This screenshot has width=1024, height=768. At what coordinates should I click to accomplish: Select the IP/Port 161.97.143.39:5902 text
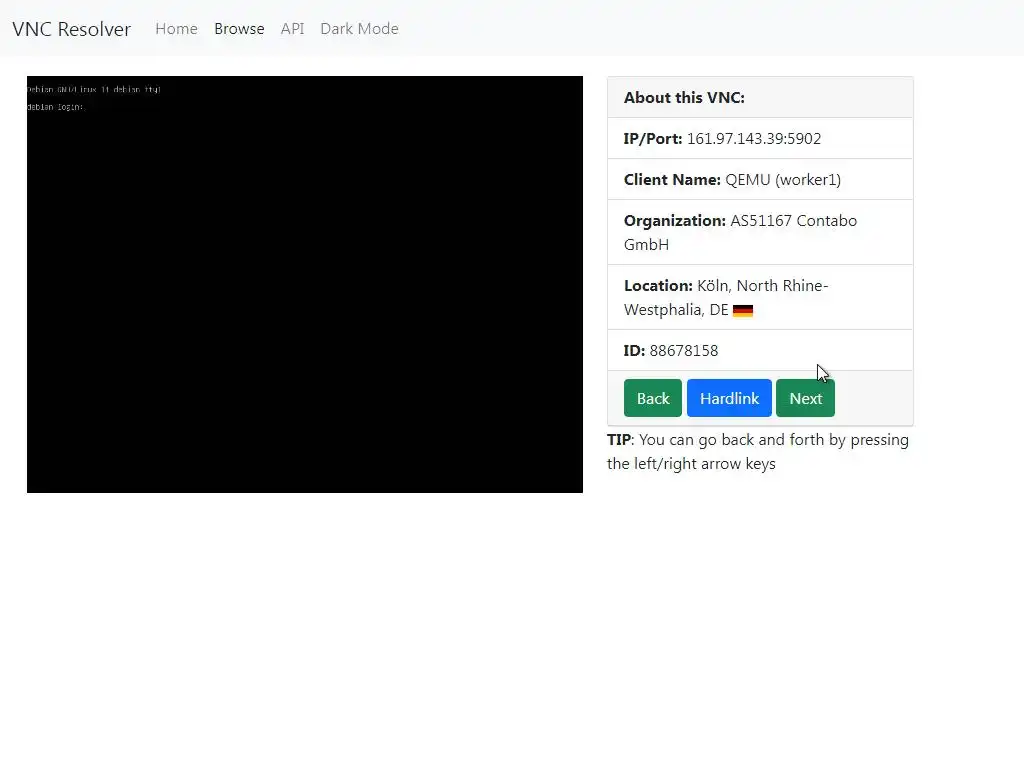(722, 138)
